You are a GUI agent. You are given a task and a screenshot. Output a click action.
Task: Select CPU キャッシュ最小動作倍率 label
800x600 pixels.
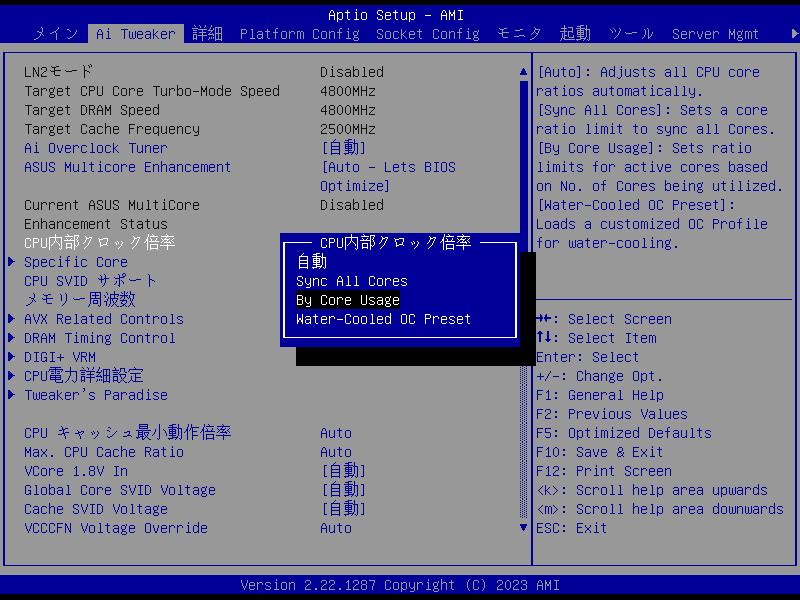tap(128, 433)
